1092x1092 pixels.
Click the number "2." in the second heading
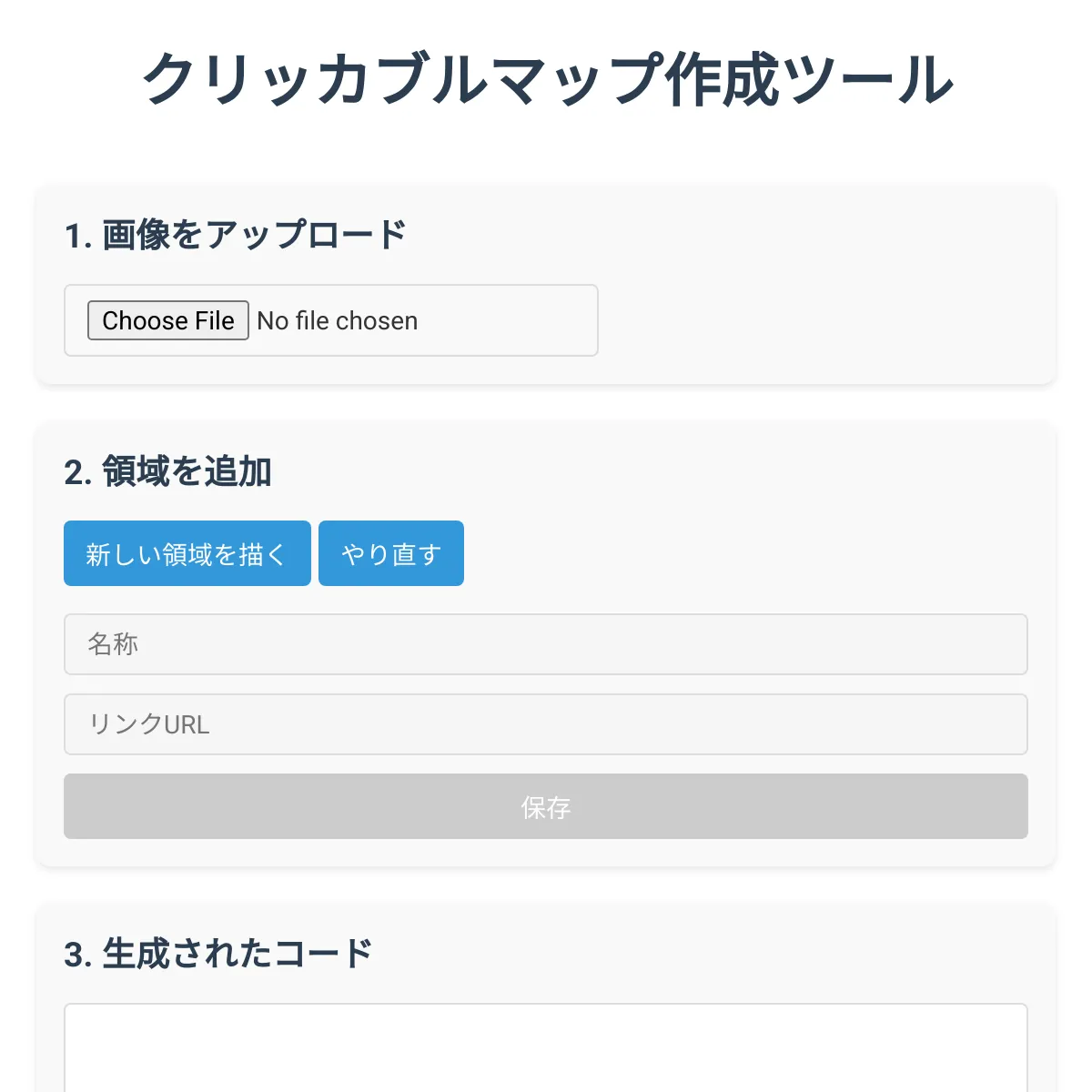pos(78,472)
